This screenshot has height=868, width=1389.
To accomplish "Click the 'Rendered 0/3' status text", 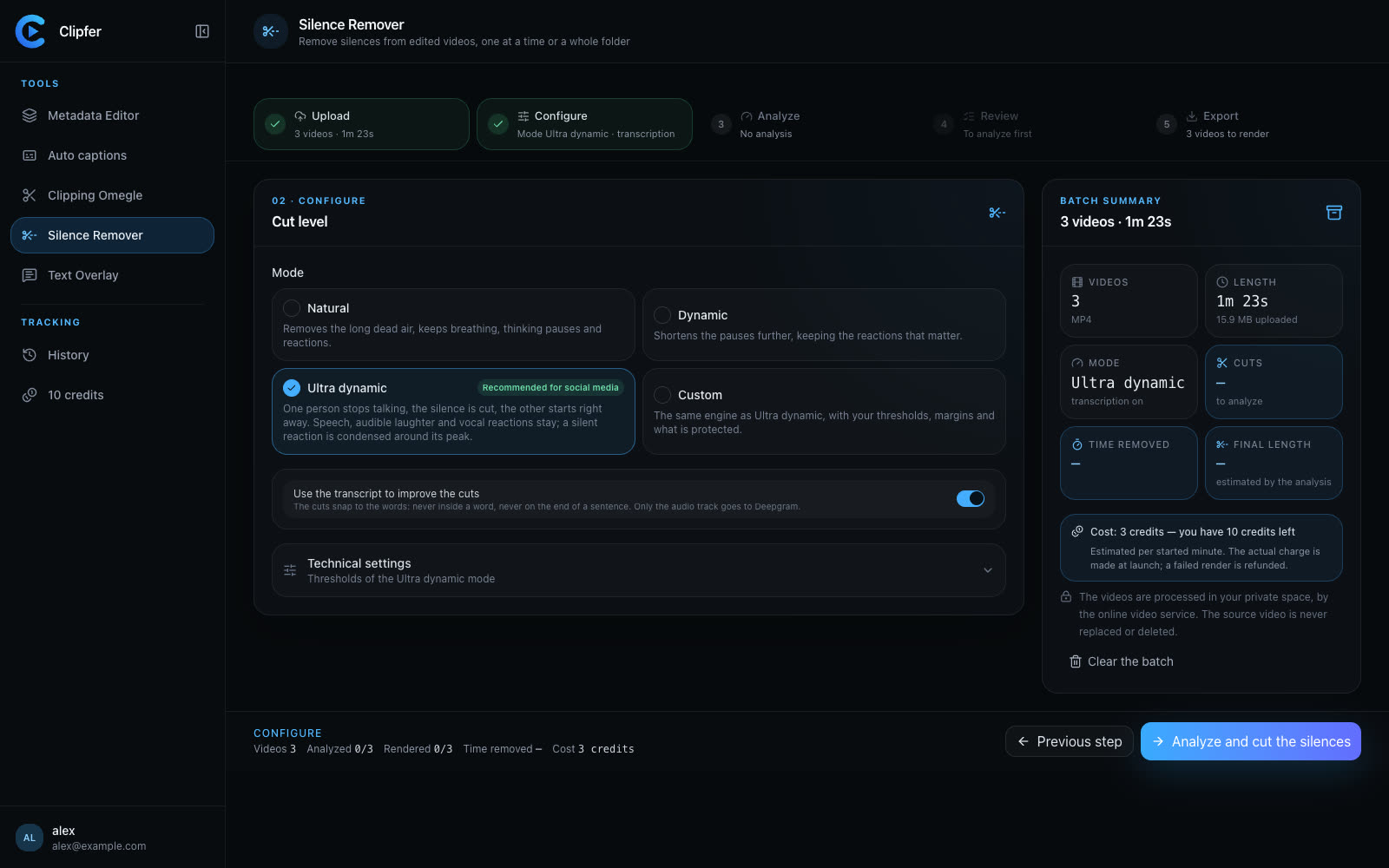I will click(x=418, y=749).
